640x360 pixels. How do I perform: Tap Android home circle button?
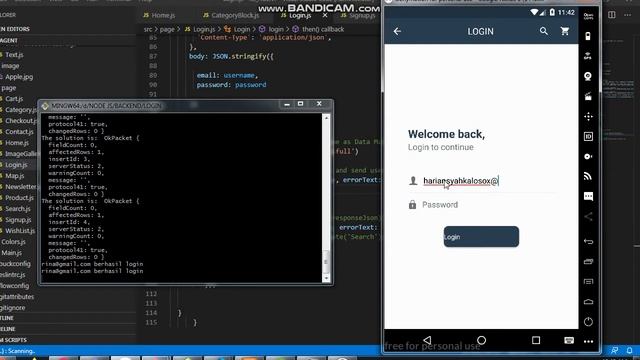(482, 340)
